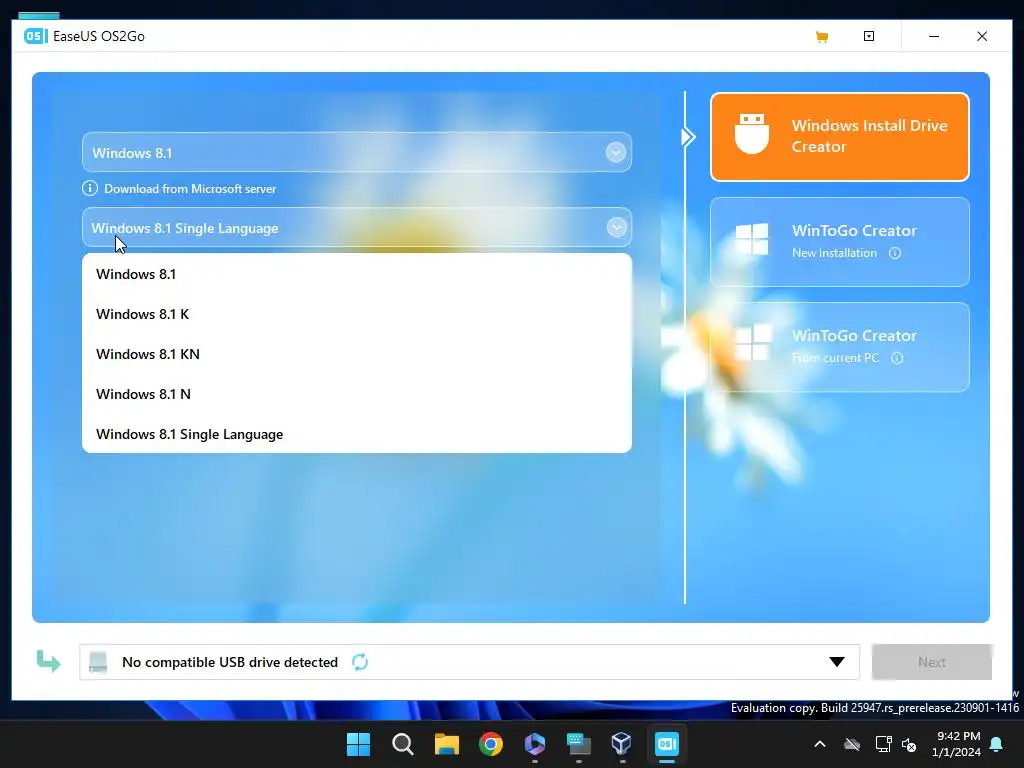The width and height of the screenshot is (1024, 768).
Task: Open the shopping cart purchase icon
Action: pyautogui.click(x=822, y=37)
